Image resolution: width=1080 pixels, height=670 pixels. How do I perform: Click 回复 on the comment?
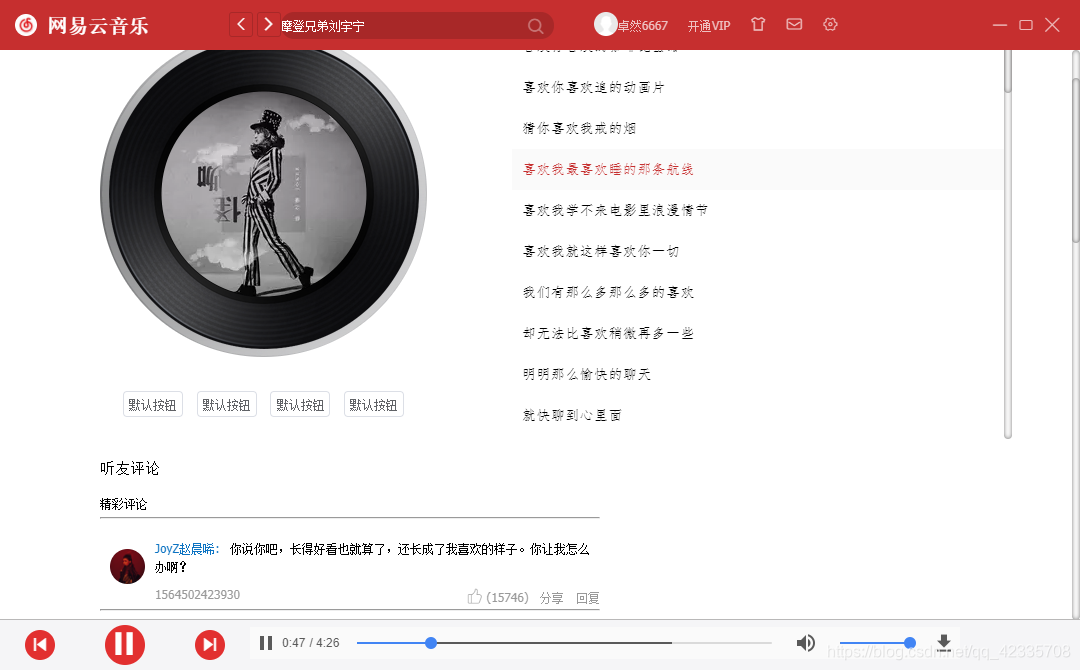pyautogui.click(x=588, y=598)
